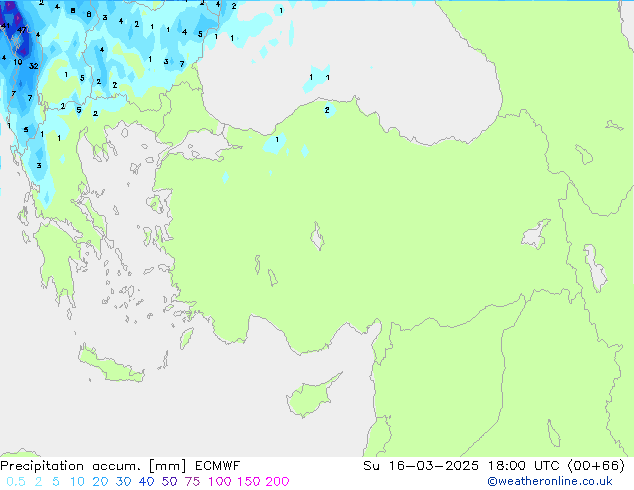Click the 150 legend value
634x490 pixels.
click(249, 482)
